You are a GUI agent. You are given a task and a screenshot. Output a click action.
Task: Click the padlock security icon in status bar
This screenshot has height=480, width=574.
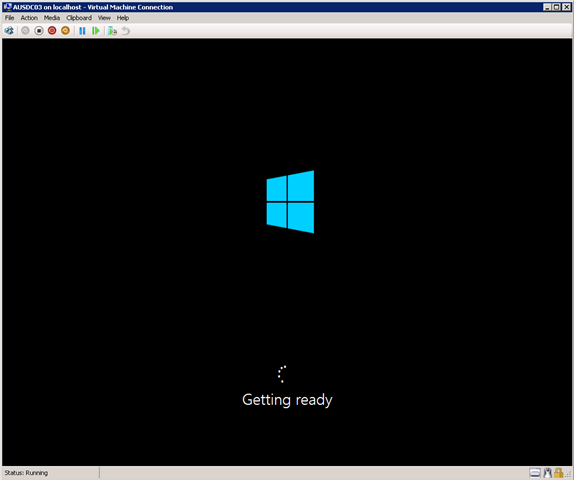click(x=558, y=473)
